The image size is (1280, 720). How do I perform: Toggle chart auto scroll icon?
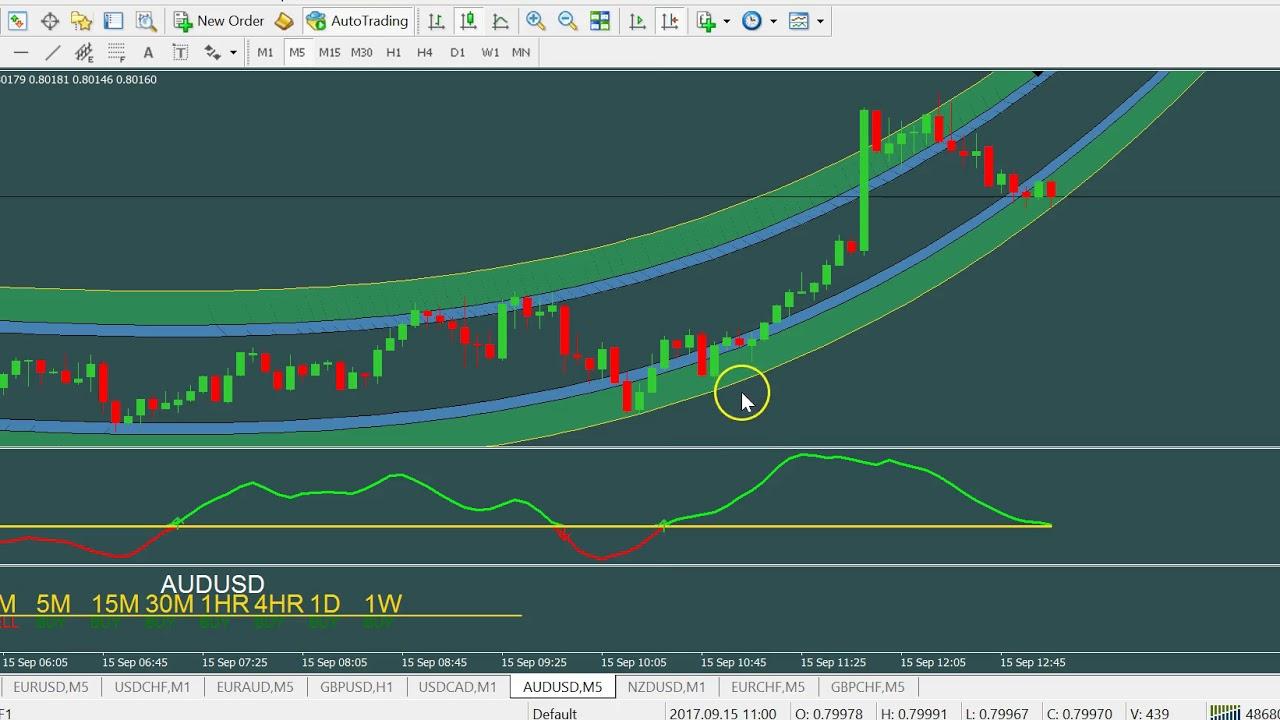(638, 20)
